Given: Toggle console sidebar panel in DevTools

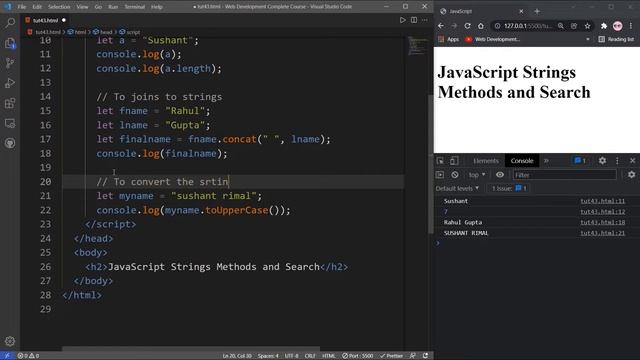Looking at the screenshot, I should 440,175.
